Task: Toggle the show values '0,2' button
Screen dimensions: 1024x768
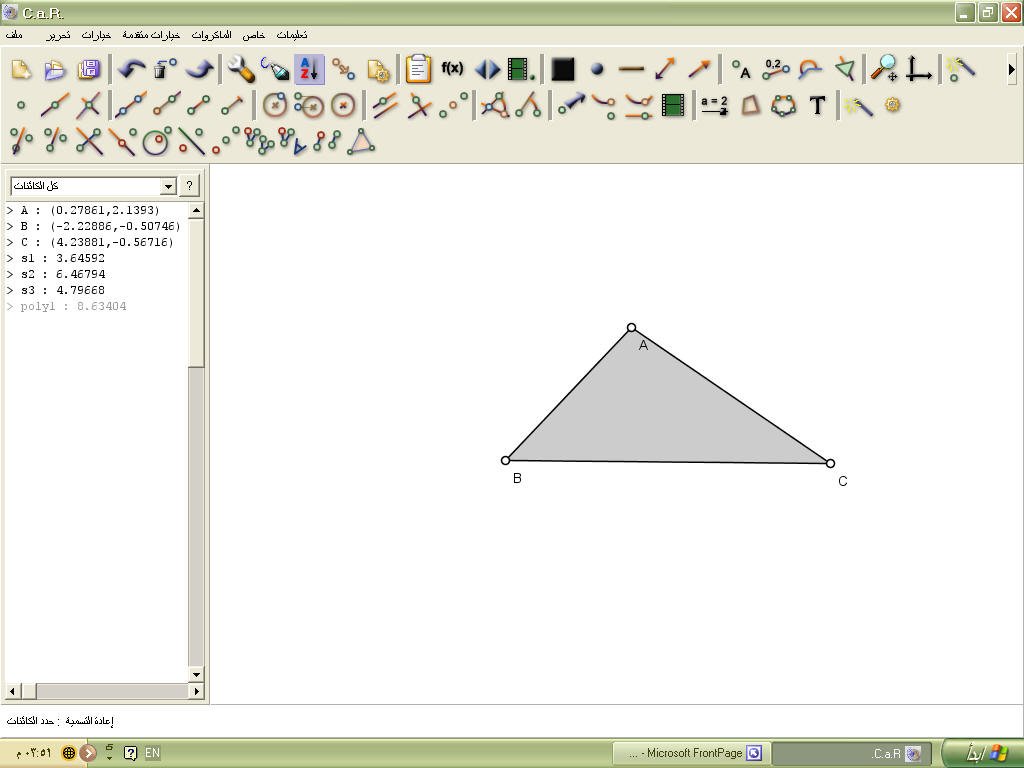Action: tap(775, 68)
